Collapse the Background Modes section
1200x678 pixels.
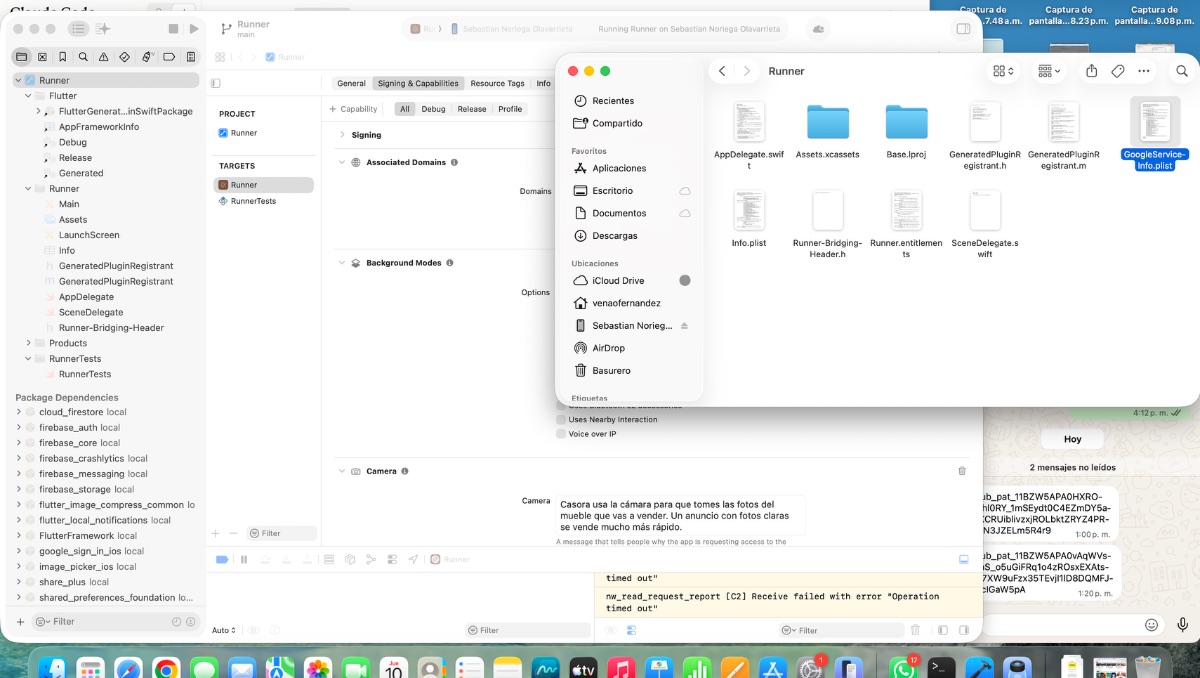coord(342,263)
